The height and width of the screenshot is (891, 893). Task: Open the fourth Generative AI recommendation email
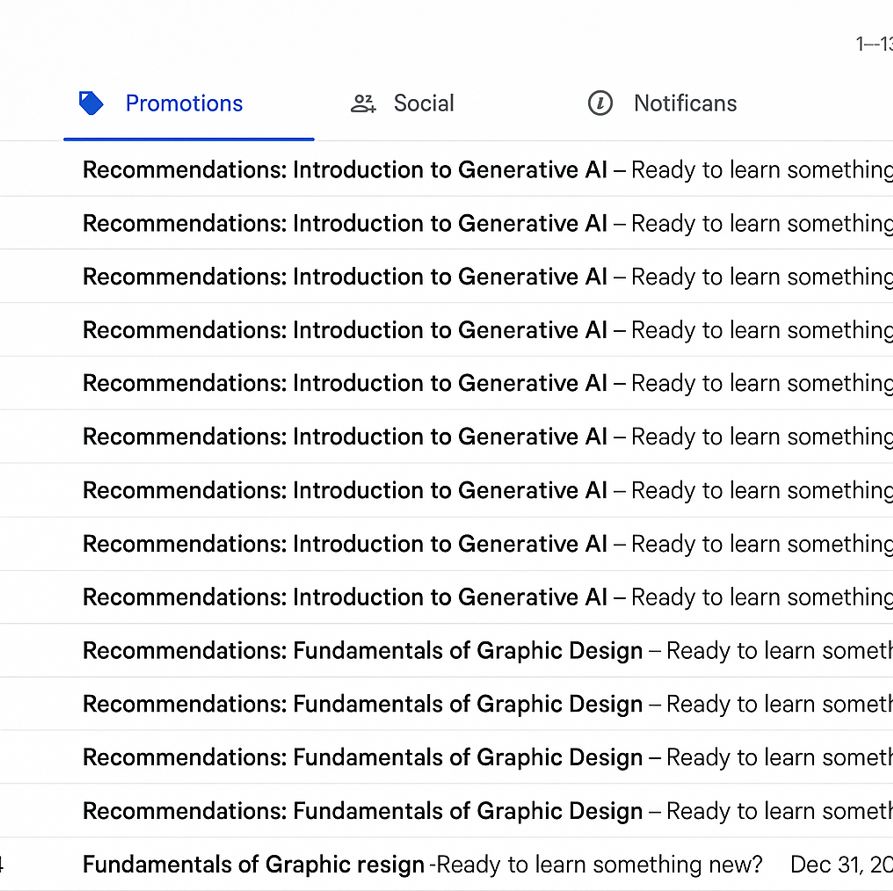[345, 330]
